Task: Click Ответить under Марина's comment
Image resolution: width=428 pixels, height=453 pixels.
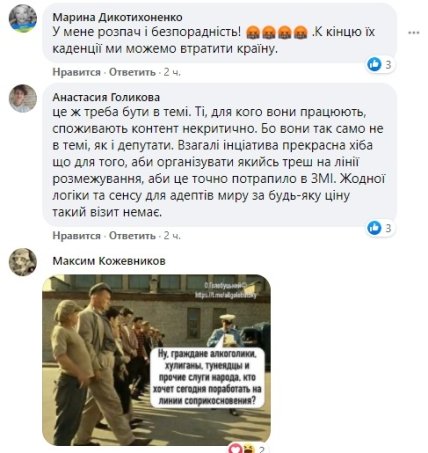Action: point(132,72)
